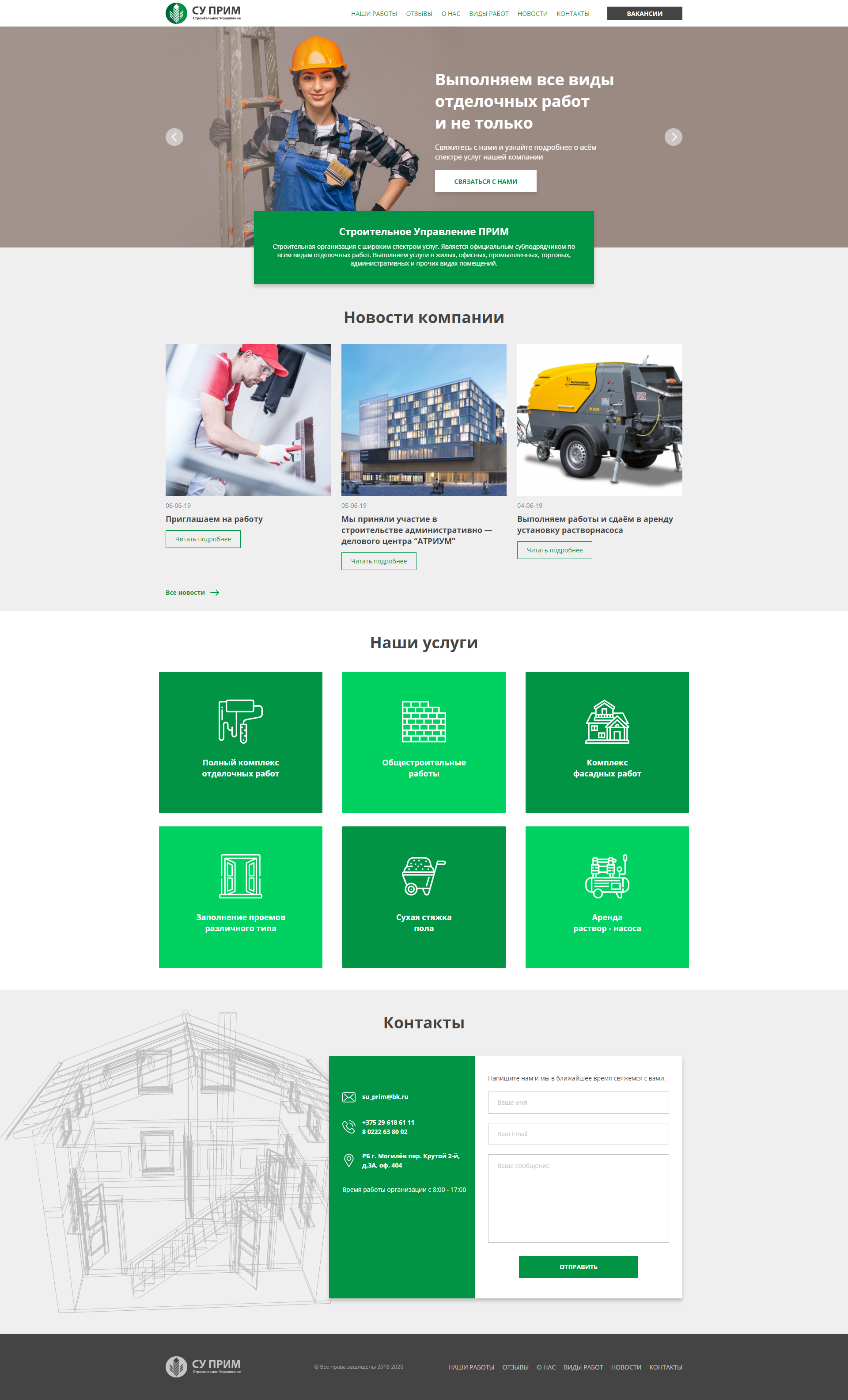848x1400 pixels.
Task: Open НОВОСТИ in footer menu
Action: tap(626, 1367)
